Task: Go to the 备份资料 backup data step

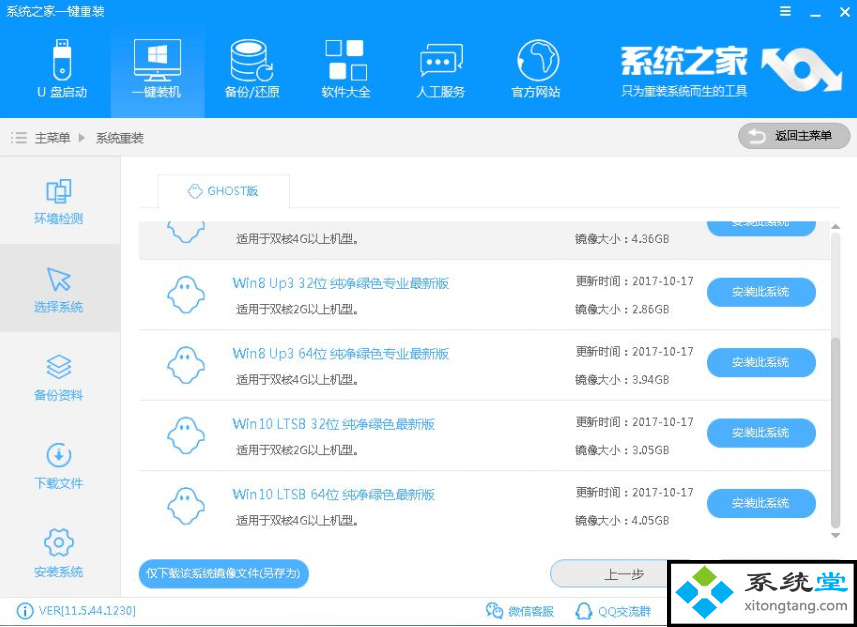Action: coord(58,378)
